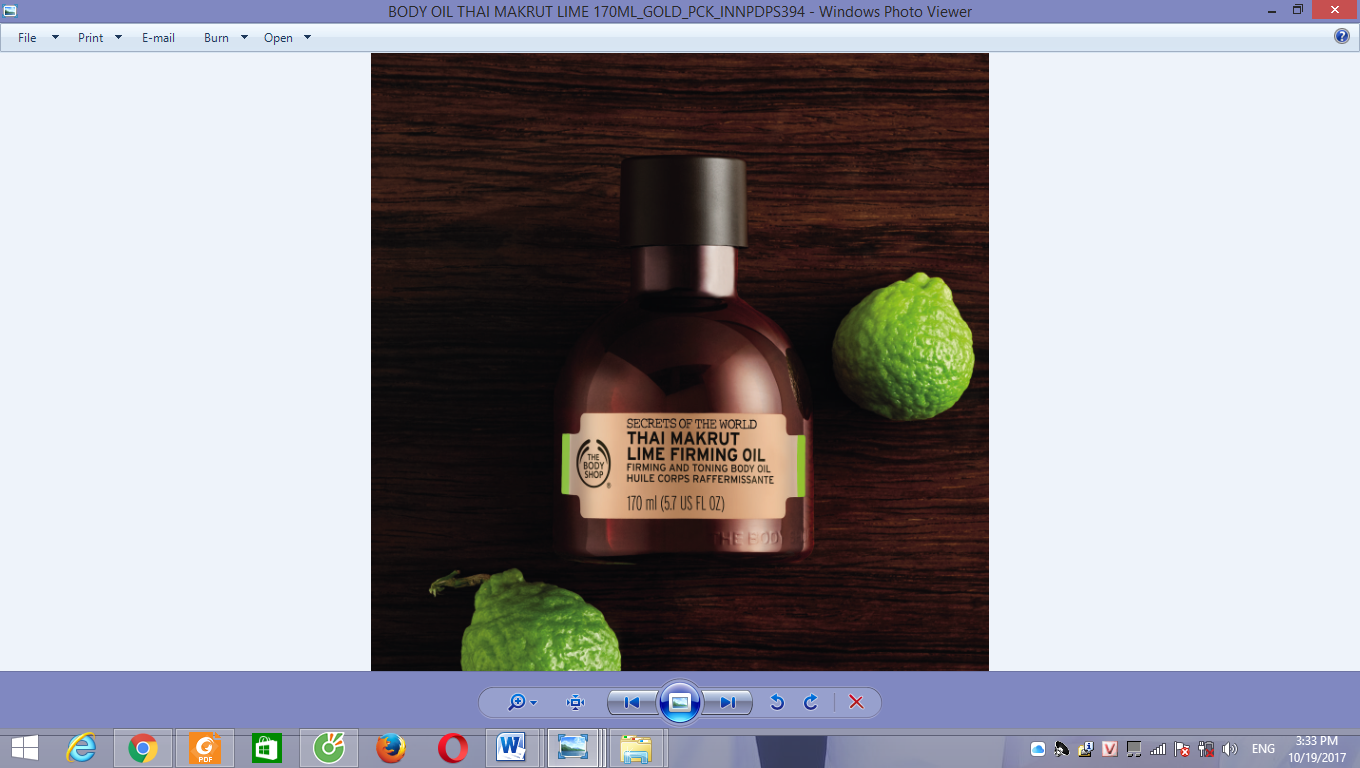Switch to Google Chrome in taskbar
Screen dimensions: 1360x768
[x=143, y=748]
